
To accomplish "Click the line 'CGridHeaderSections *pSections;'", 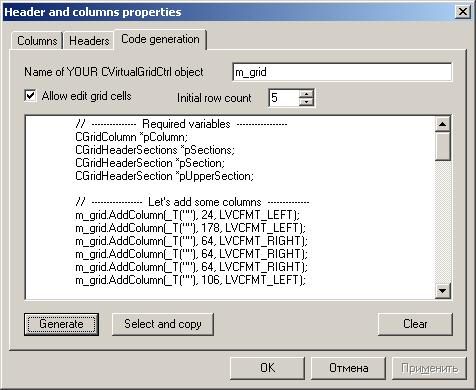I will (x=155, y=150).
